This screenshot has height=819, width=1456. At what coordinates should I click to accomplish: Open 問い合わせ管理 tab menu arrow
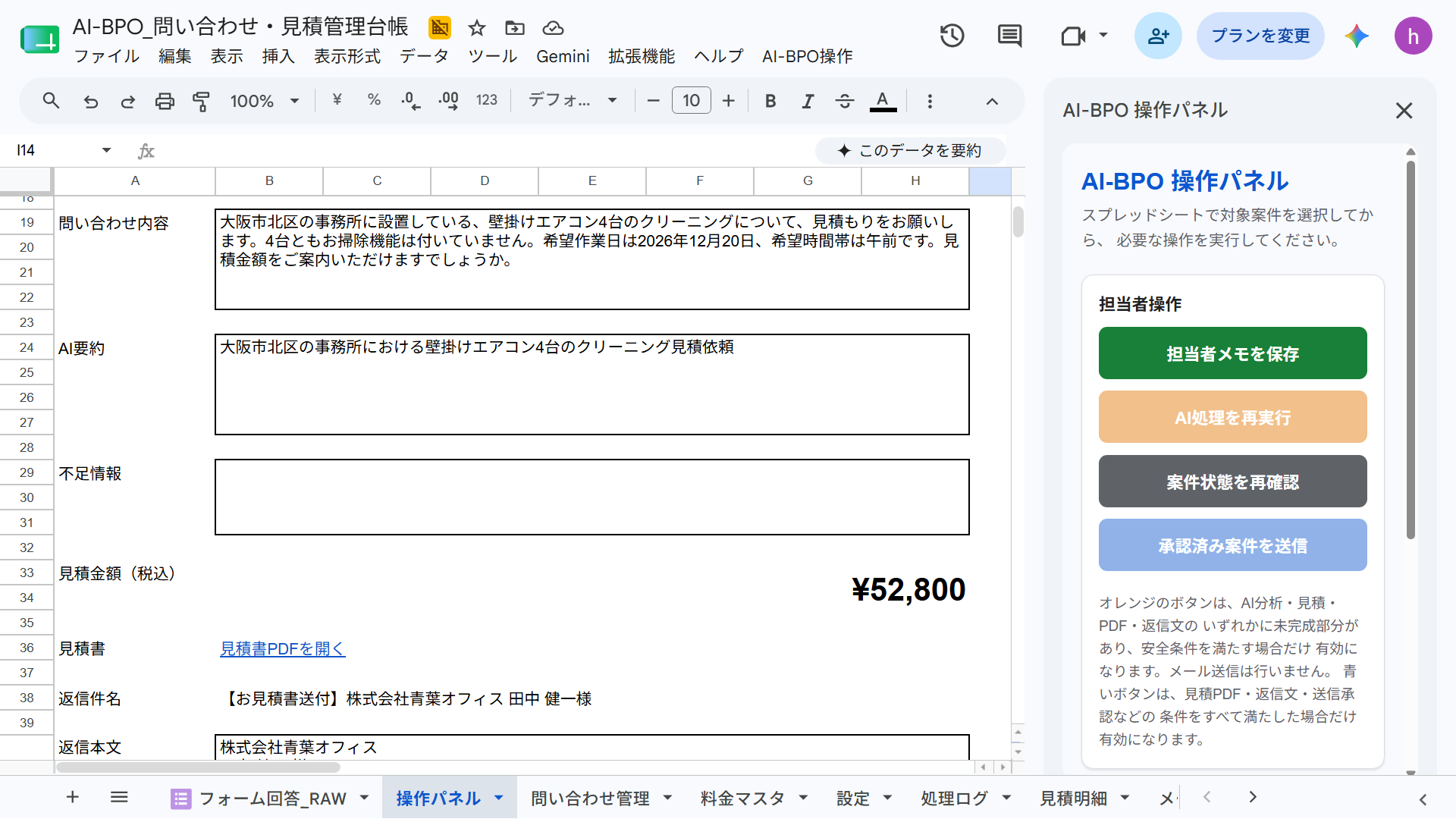click(668, 797)
